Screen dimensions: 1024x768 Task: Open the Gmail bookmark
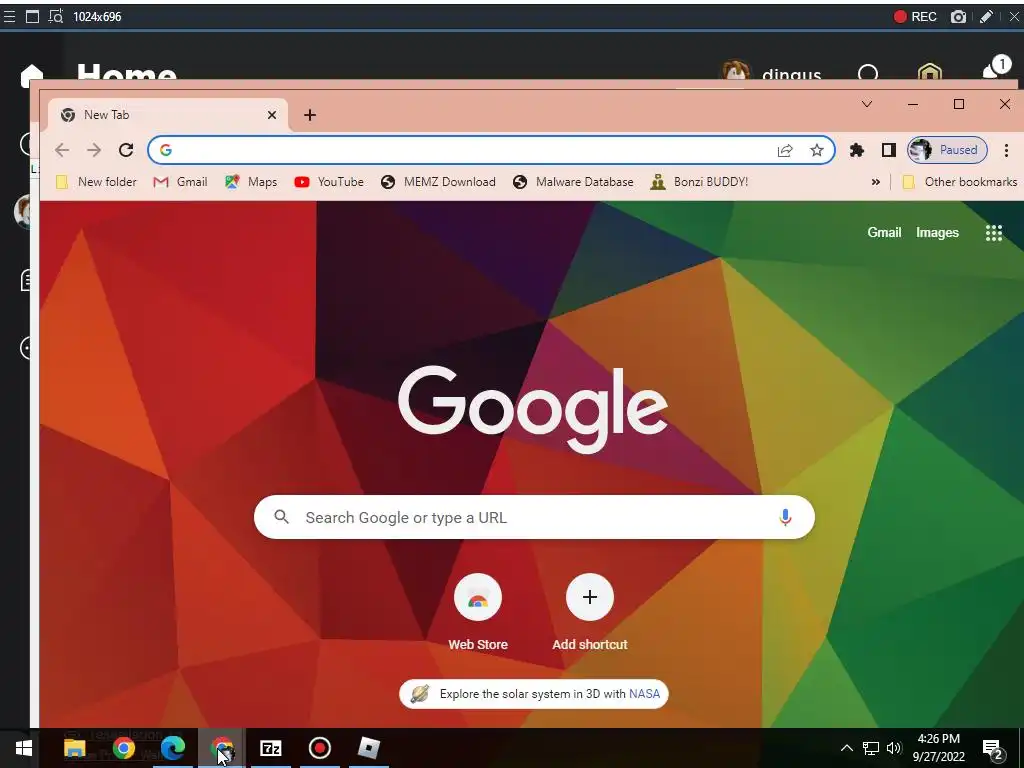click(180, 182)
